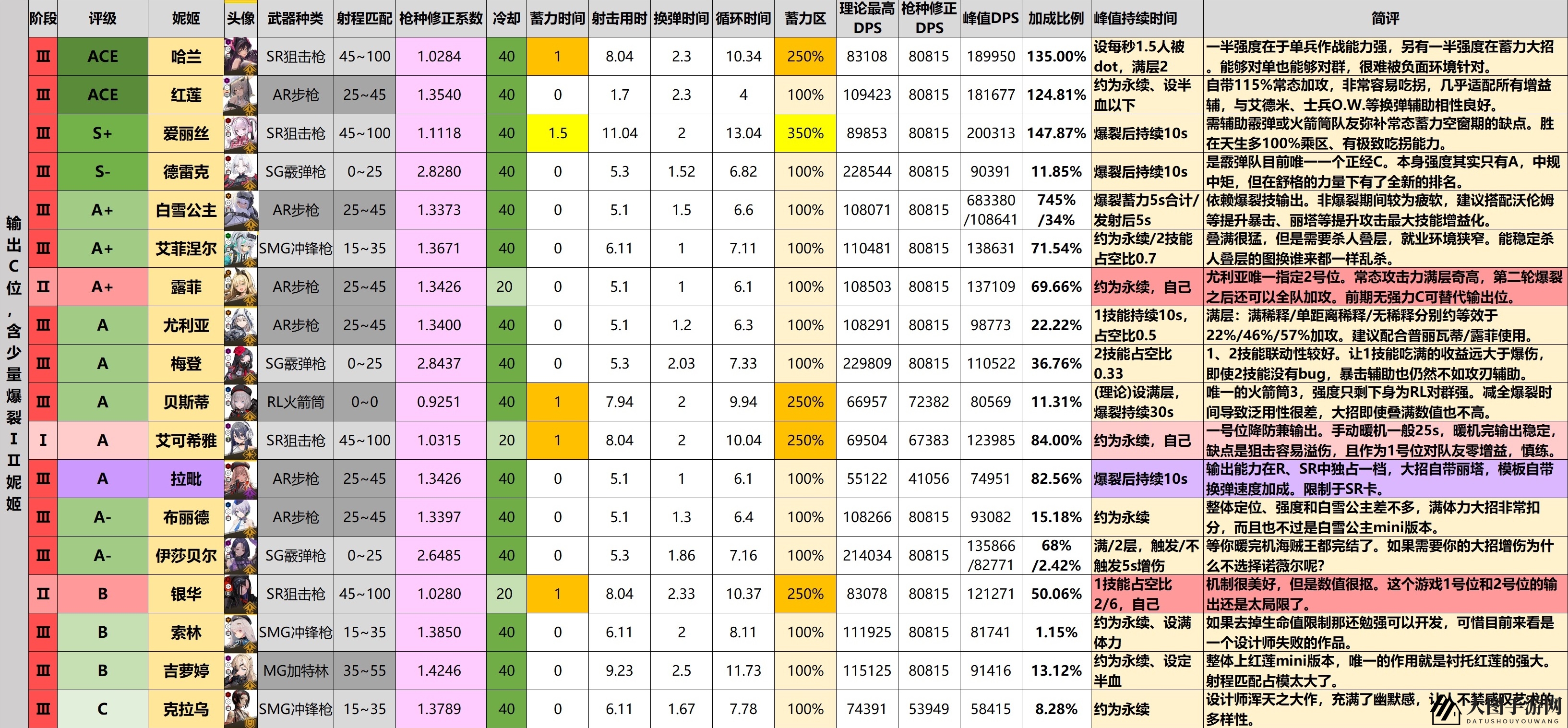Click 德雷克 name cell

pos(186,172)
